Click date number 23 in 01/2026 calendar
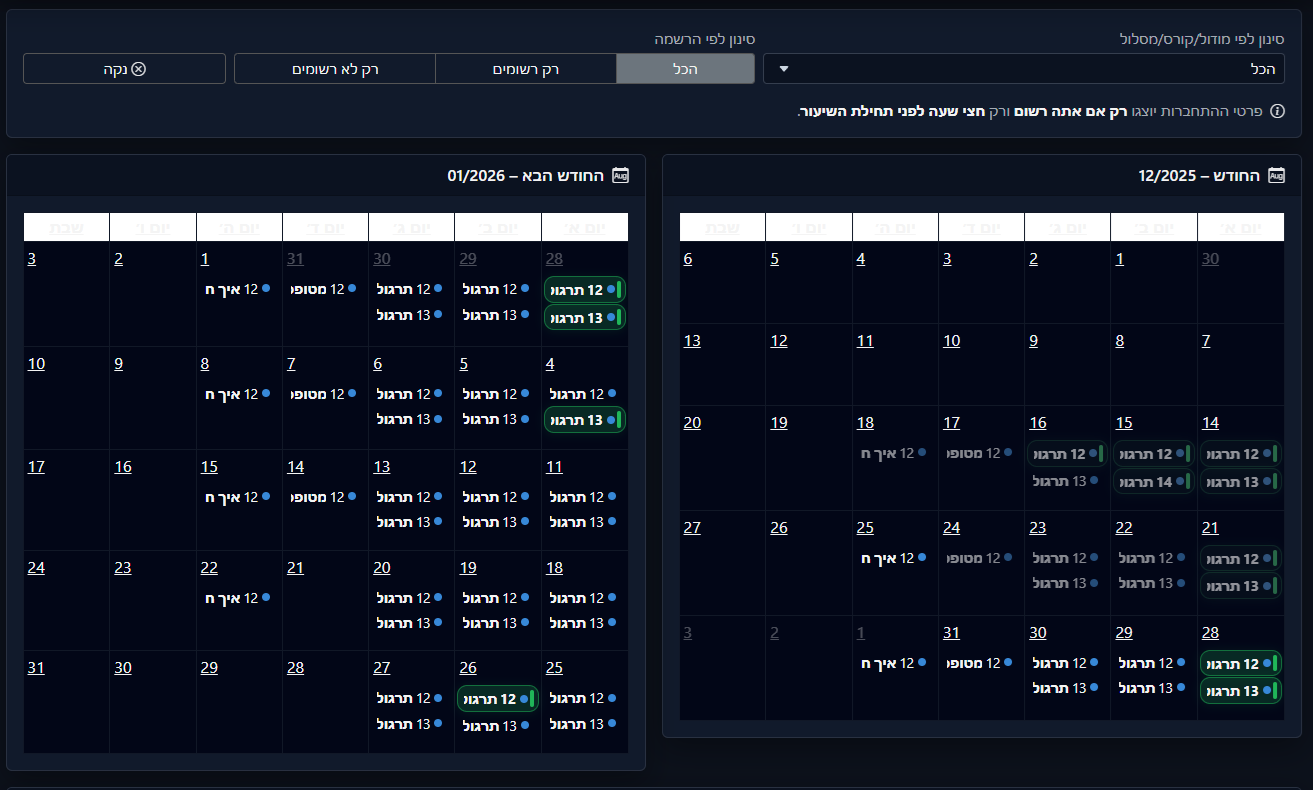This screenshot has height=790, width=1313. click(x=123, y=568)
